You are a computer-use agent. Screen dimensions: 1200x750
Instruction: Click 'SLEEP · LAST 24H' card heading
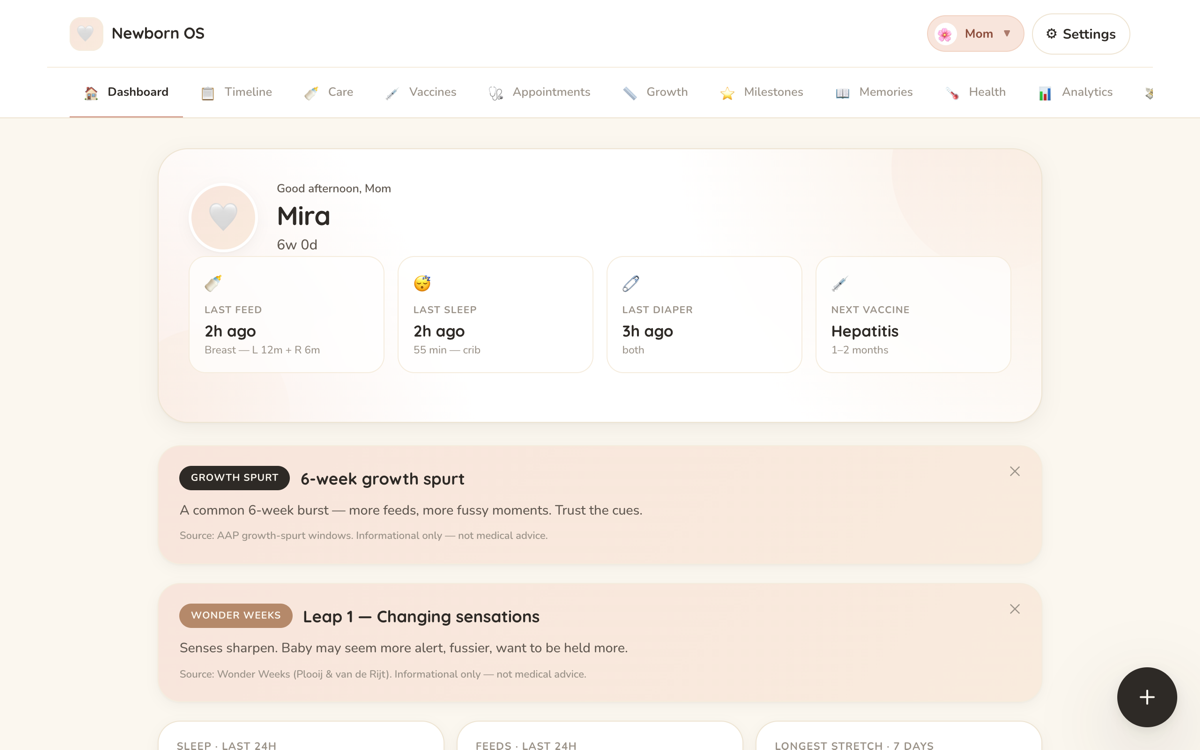point(227,746)
